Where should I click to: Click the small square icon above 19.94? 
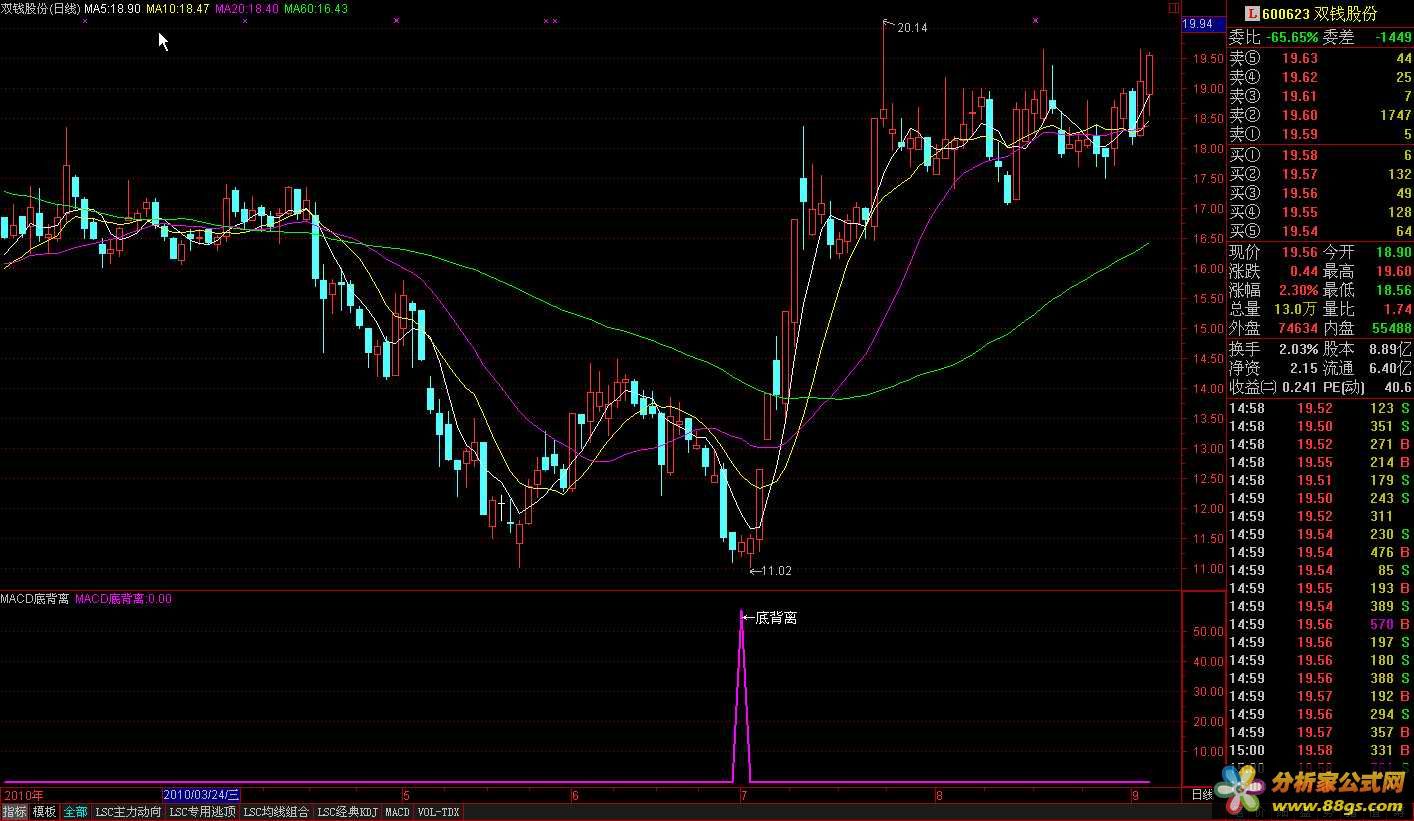1174,6
